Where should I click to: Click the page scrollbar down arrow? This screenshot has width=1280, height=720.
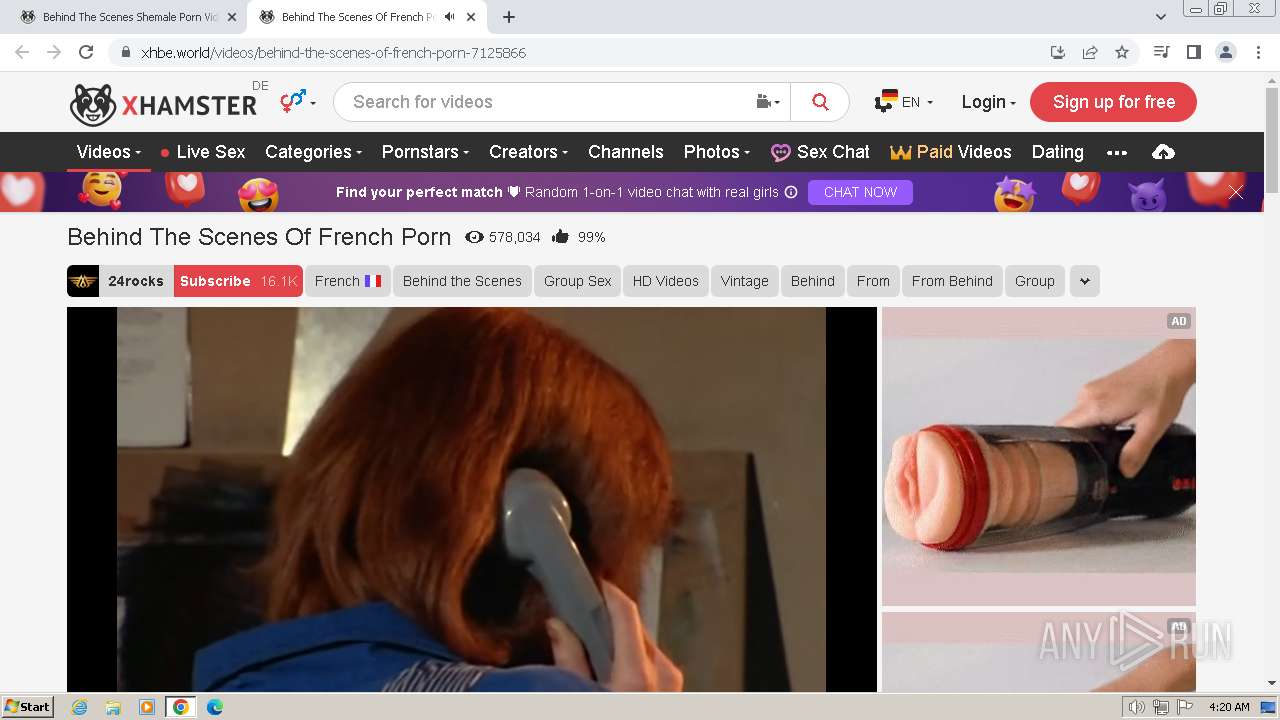pyautogui.click(x=1272, y=683)
